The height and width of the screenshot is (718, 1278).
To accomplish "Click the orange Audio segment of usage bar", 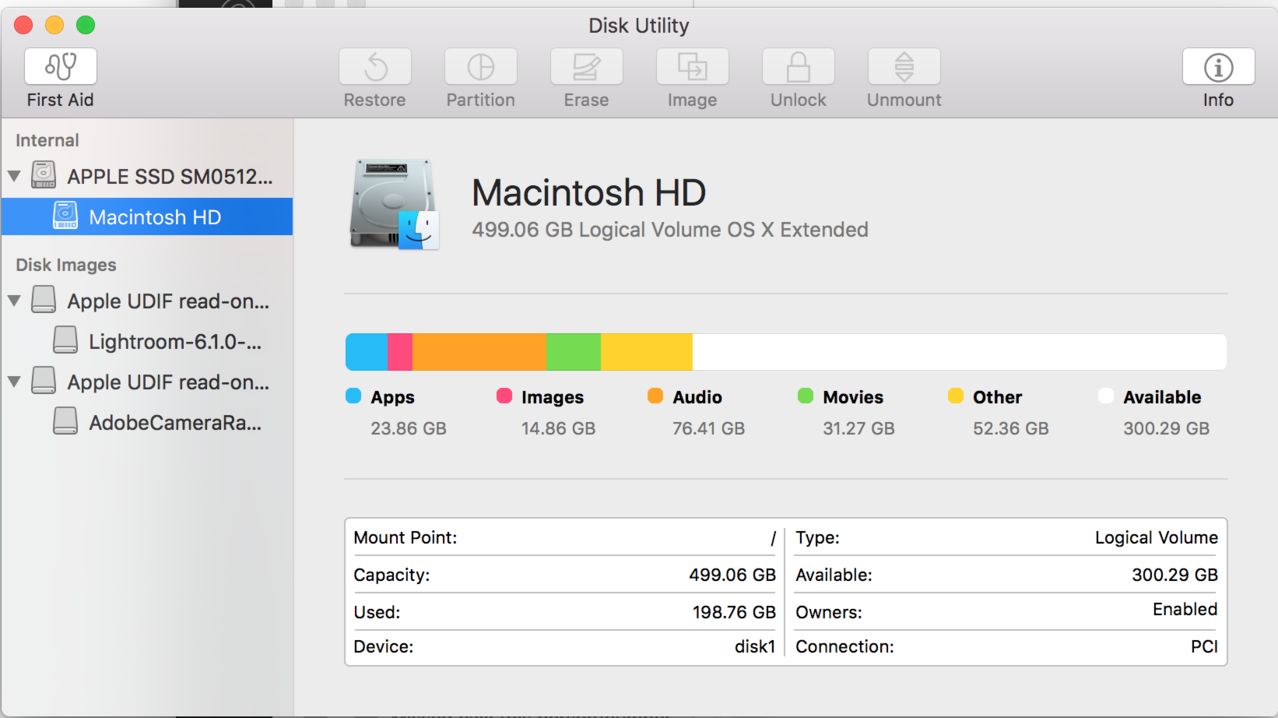I will 479,352.
